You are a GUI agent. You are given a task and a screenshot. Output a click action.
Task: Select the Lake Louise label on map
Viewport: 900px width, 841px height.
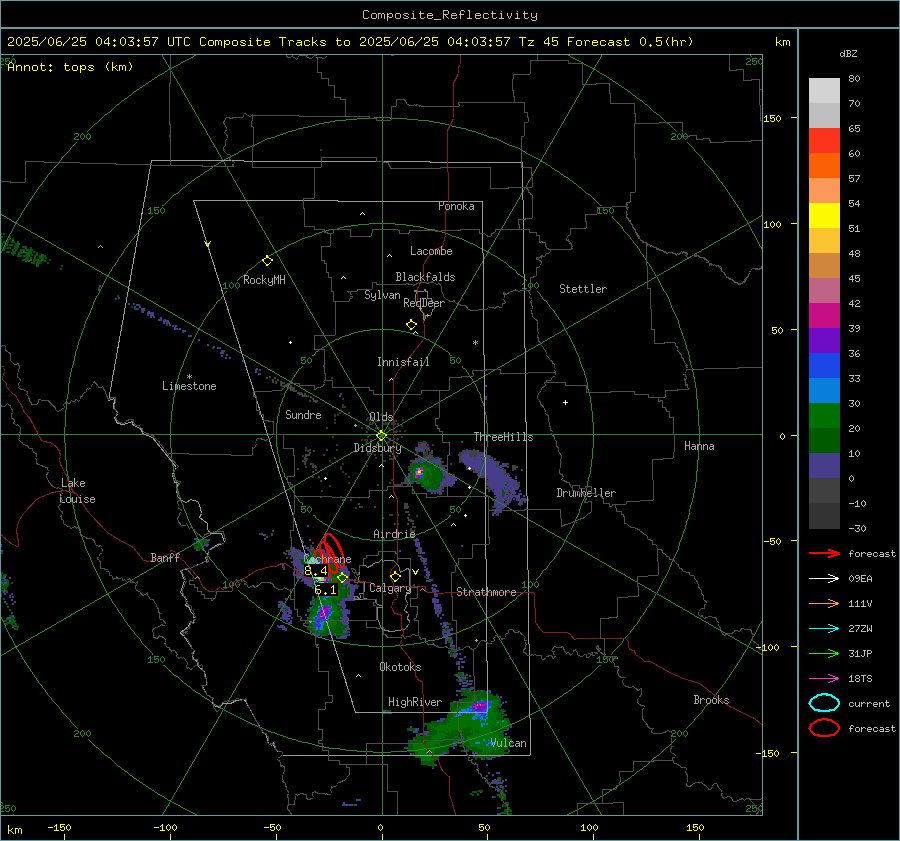77,491
